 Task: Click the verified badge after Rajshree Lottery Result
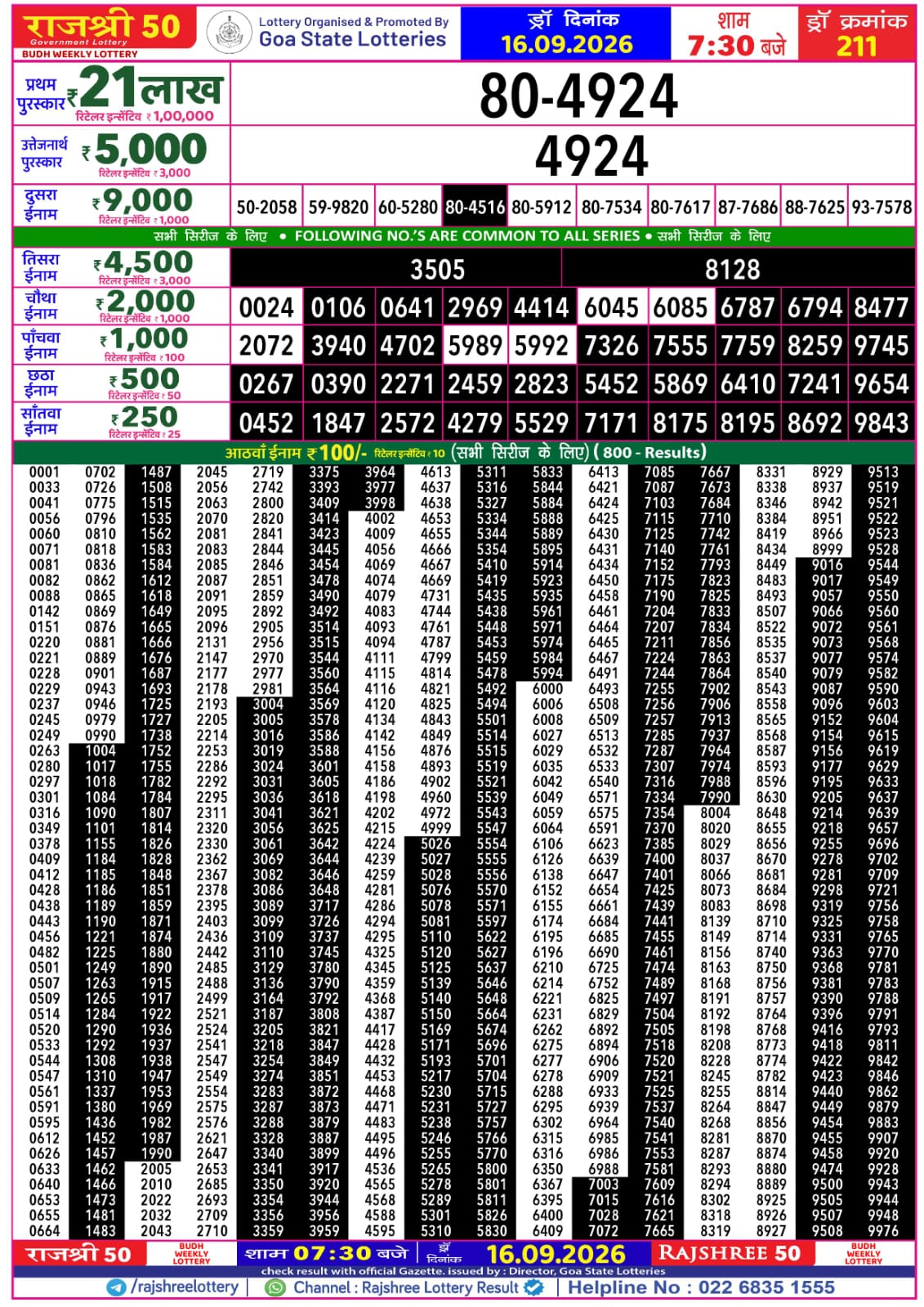click(533, 1287)
